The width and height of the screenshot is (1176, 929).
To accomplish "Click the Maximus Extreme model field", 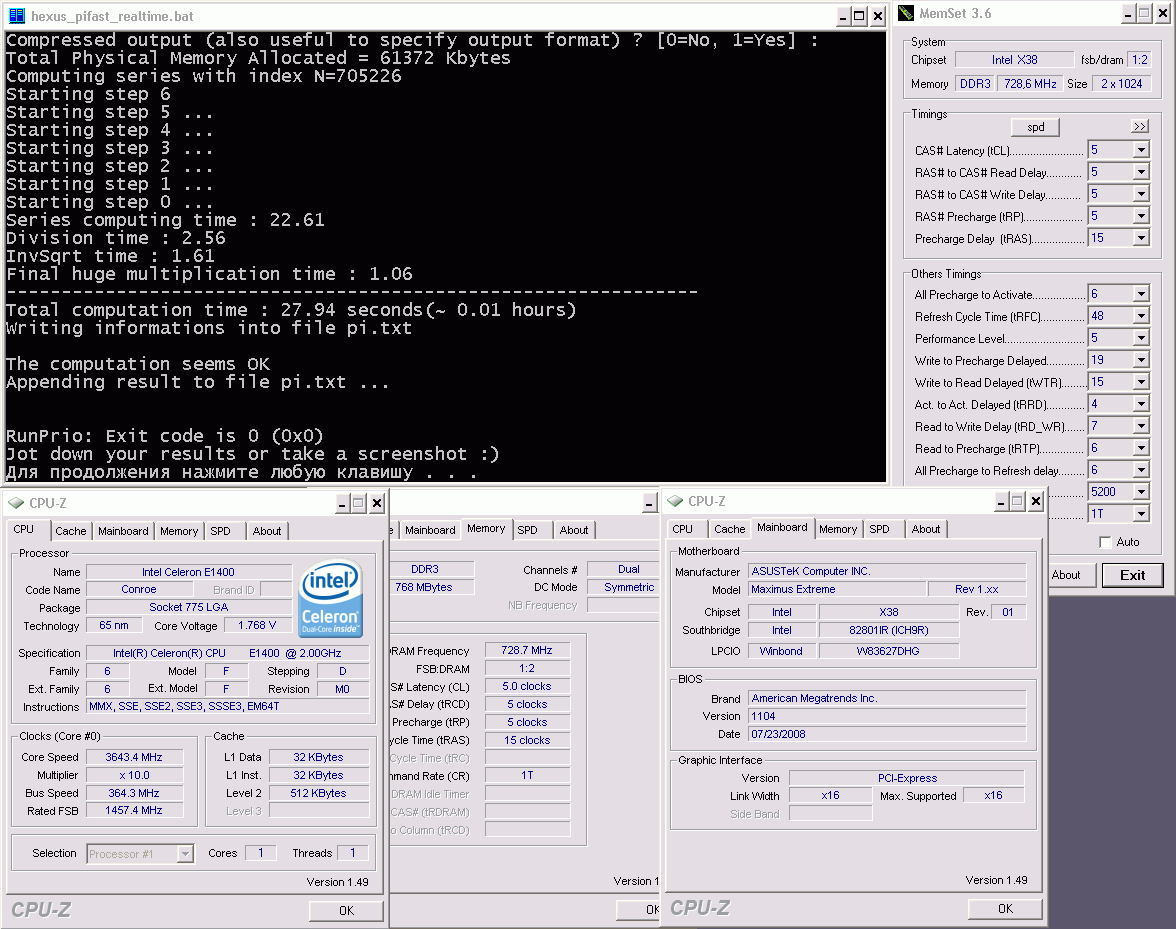I will [836, 589].
